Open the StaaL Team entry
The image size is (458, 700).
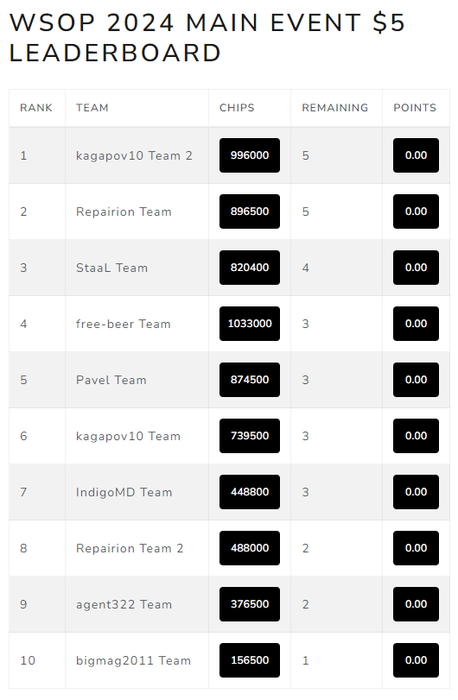point(112,268)
